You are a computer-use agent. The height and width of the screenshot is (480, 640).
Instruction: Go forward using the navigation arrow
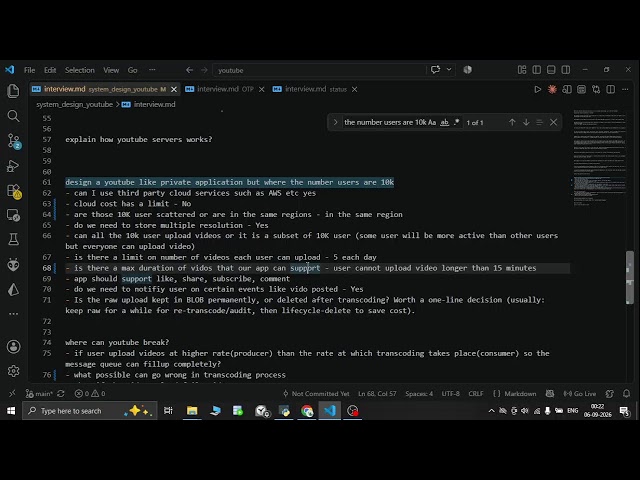[204, 70]
